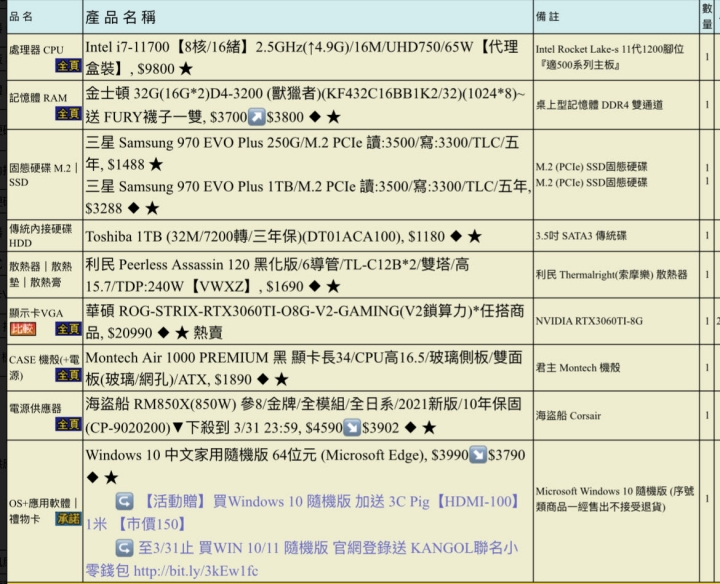This screenshot has height=584, width=720.
Task: Click star icon after Intel i7-11700 price
Action: tap(186, 69)
